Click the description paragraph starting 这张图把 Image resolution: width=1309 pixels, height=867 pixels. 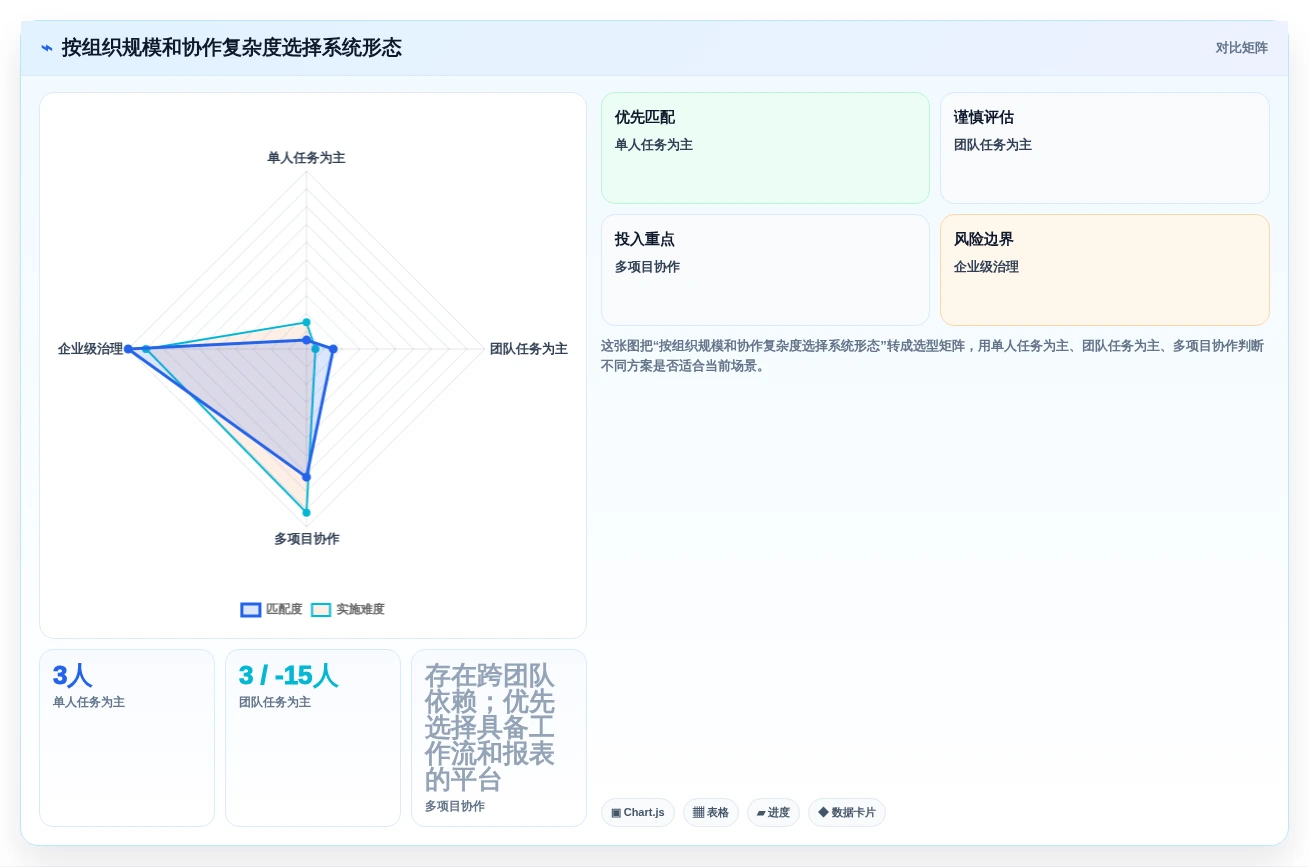pos(933,356)
